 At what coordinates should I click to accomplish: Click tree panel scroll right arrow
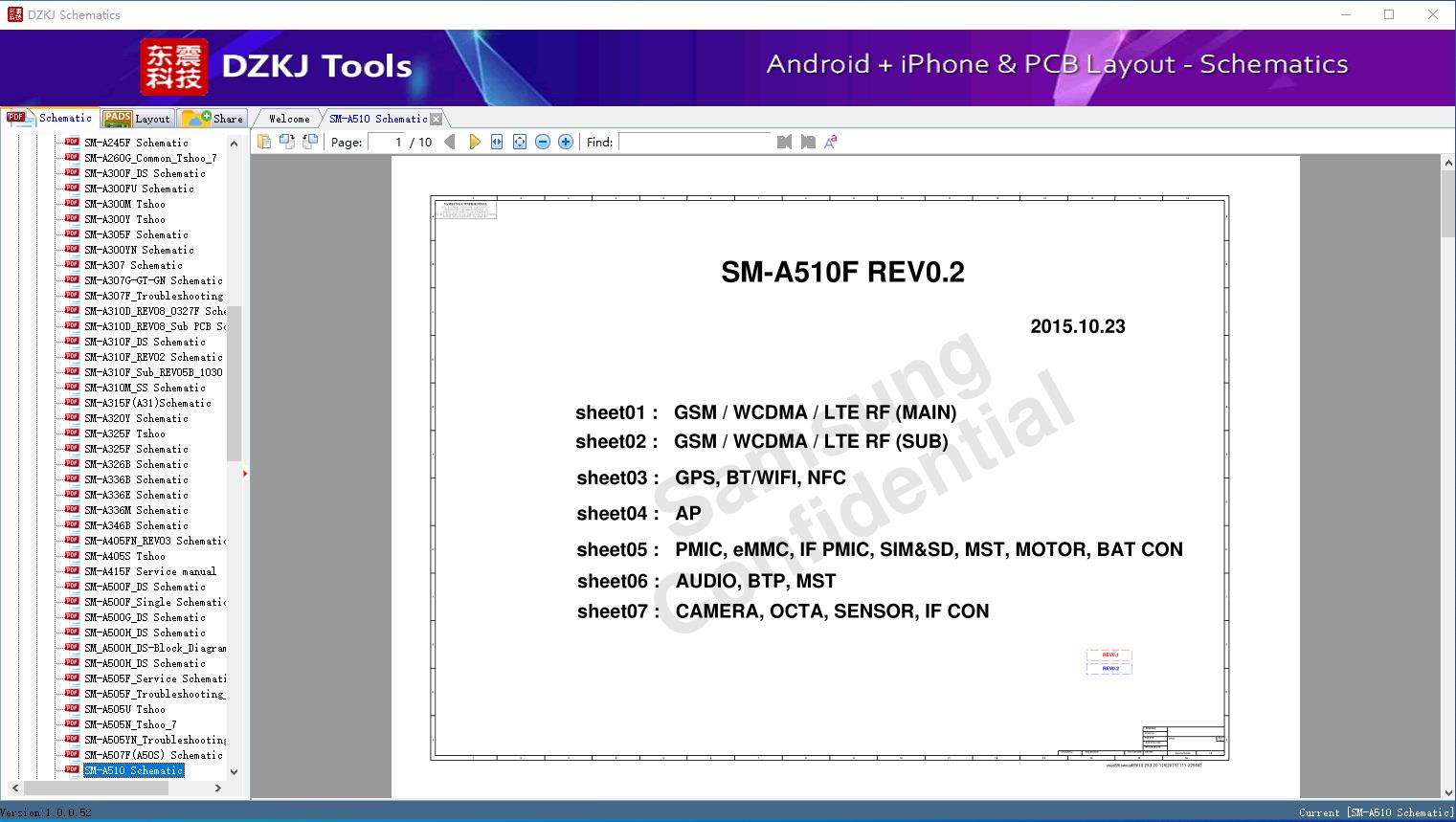[218, 788]
